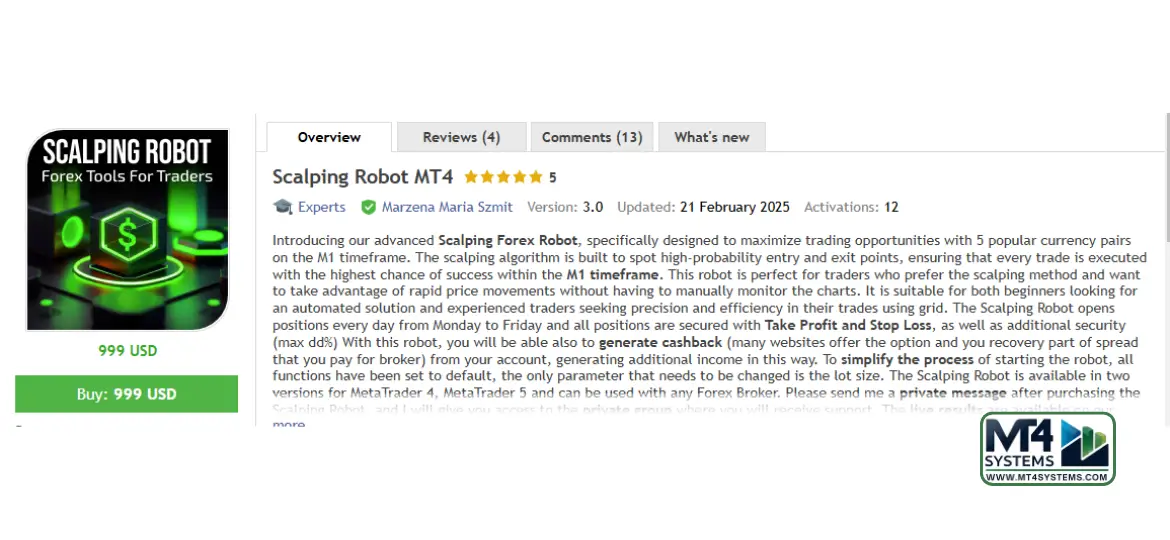
Task: Click the green 999 USD price label
Action: pos(127,351)
